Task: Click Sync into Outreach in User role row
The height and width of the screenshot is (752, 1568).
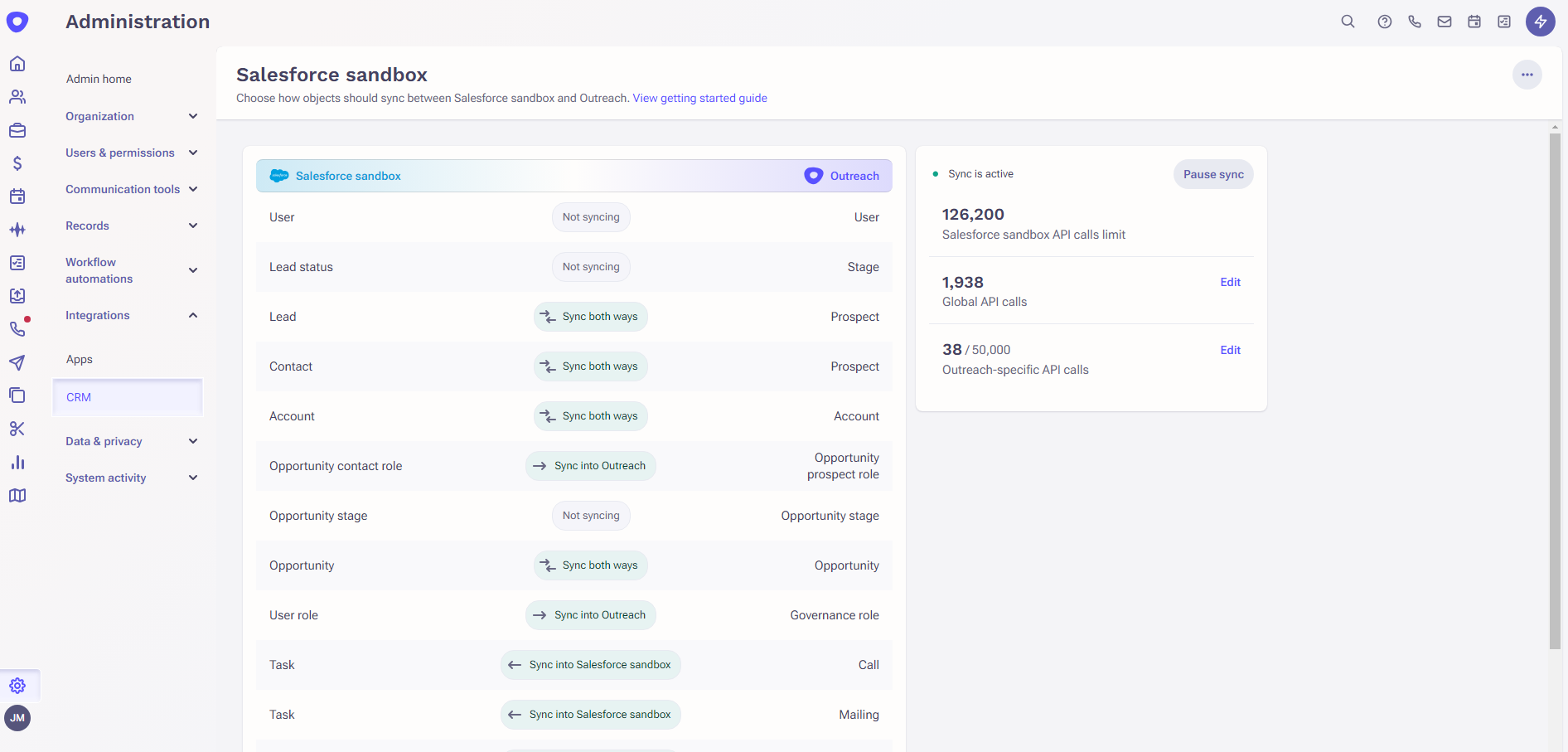Action: click(x=591, y=615)
